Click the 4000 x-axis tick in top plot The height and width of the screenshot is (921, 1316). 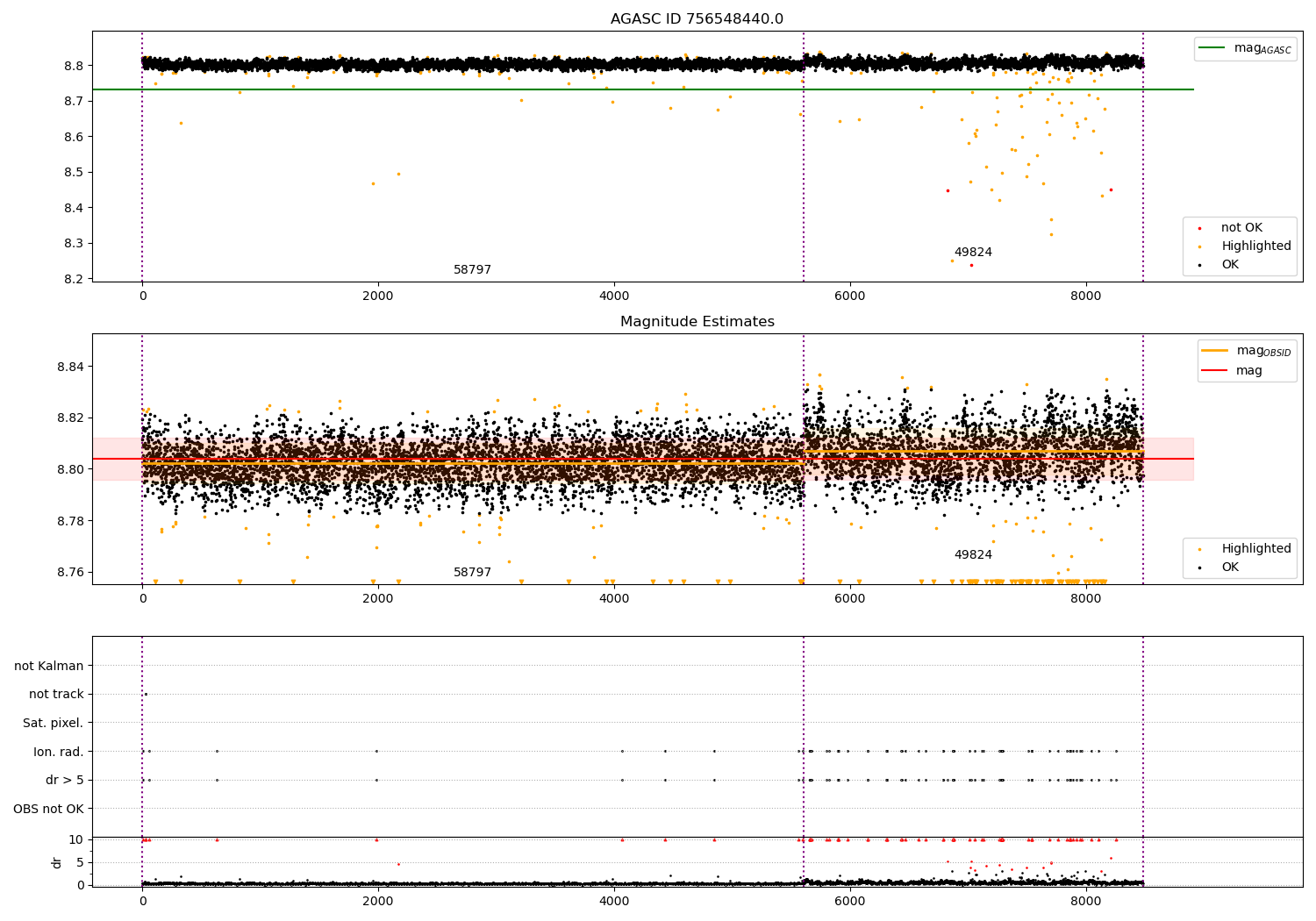[x=614, y=296]
